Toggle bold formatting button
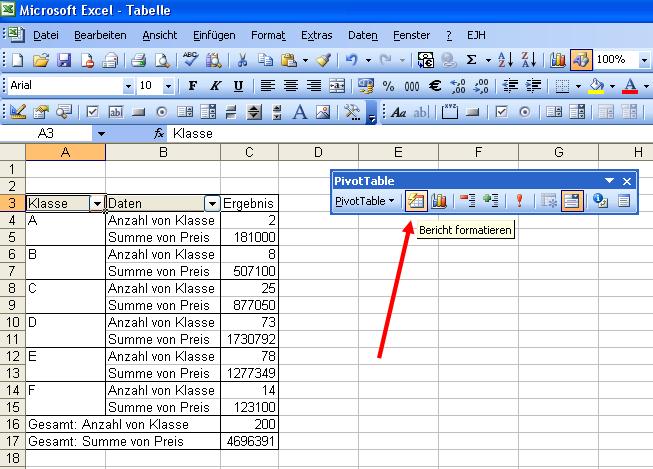Image resolution: width=653 pixels, height=469 pixels. (x=192, y=86)
